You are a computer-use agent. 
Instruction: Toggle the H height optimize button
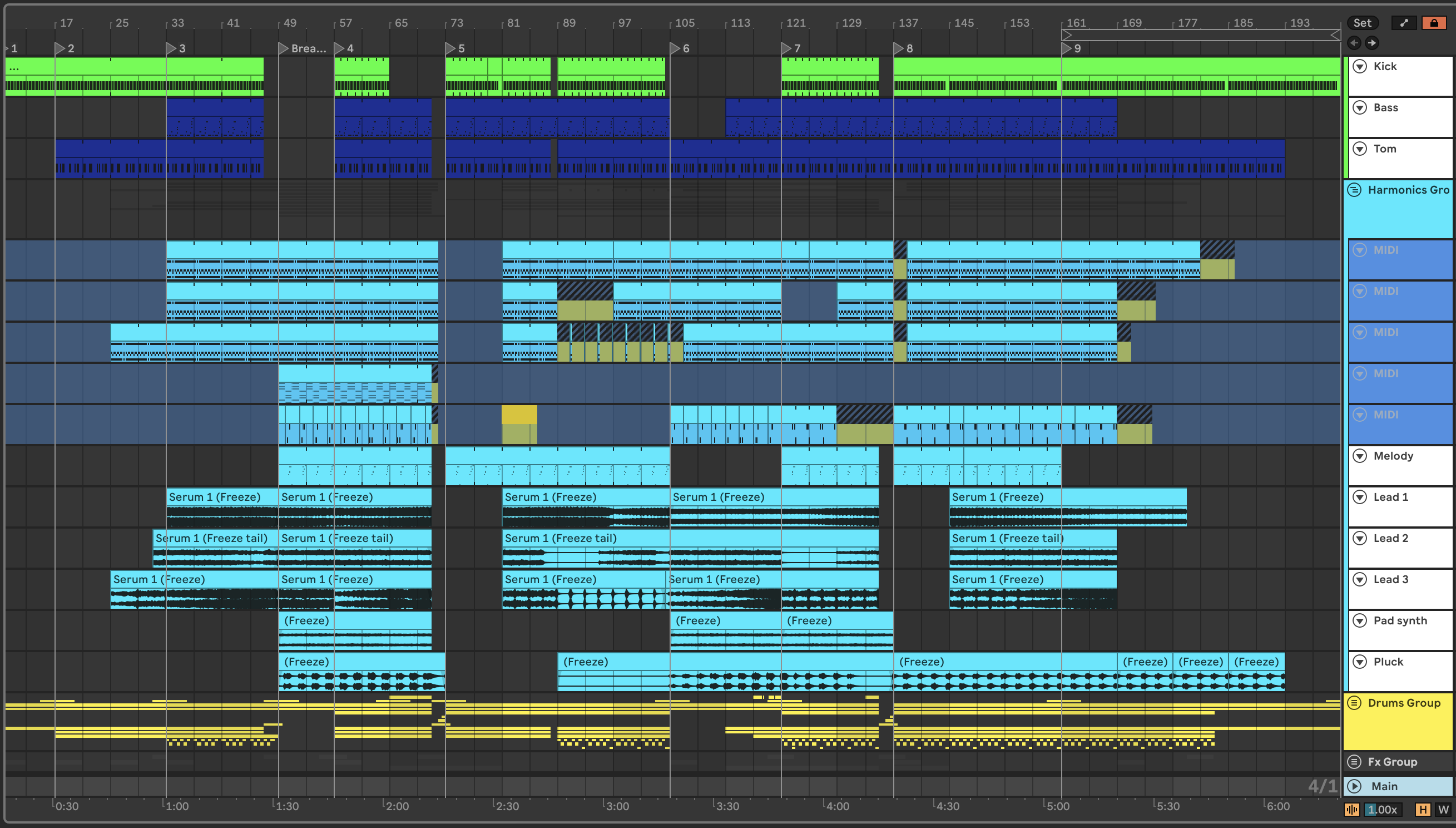[x=1423, y=809]
